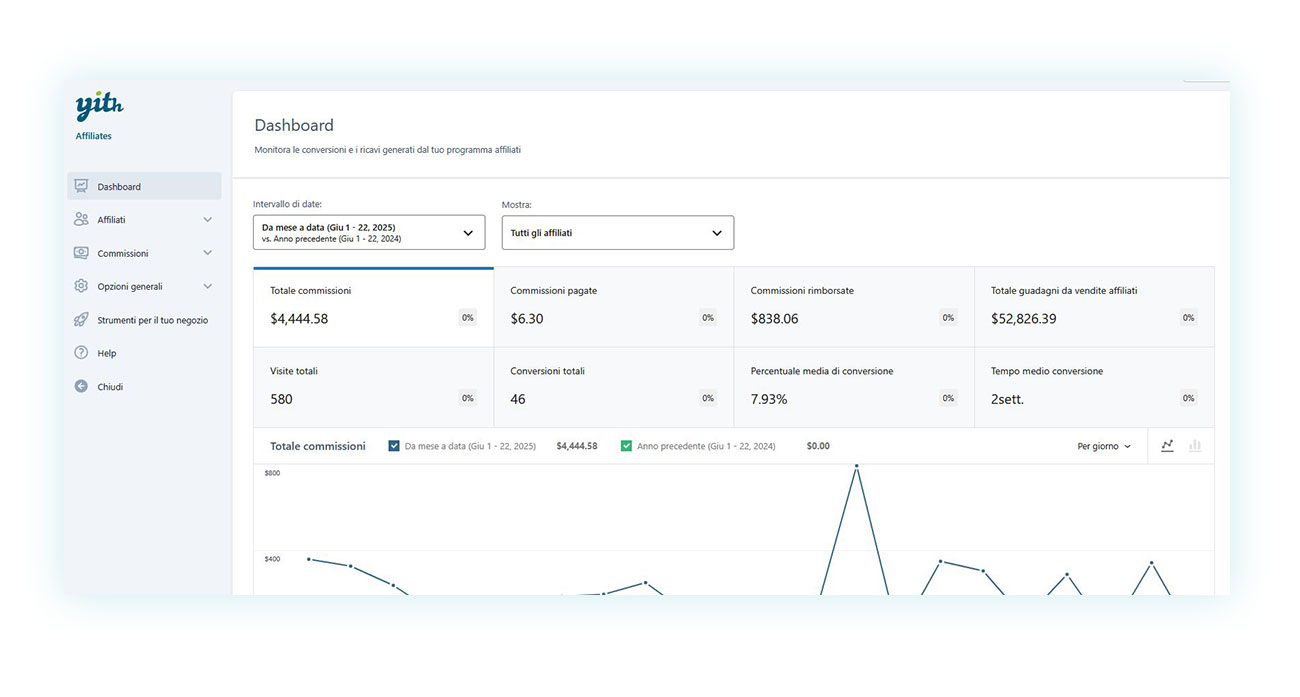The height and width of the screenshot is (697, 1300).
Task: Open the Intervallo di date dropdown
Action: pos(369,232)
